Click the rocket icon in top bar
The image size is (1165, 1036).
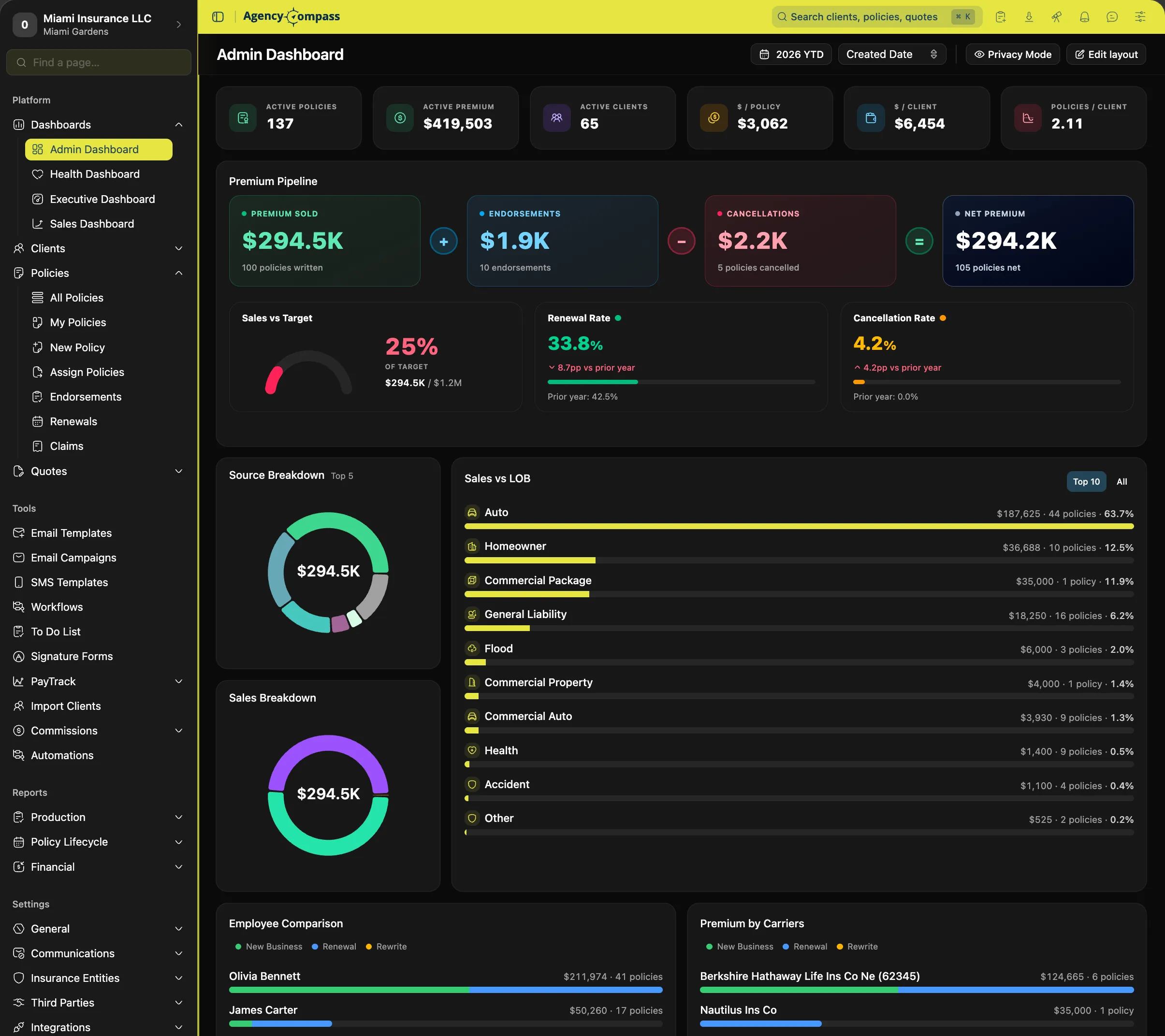1056,16
